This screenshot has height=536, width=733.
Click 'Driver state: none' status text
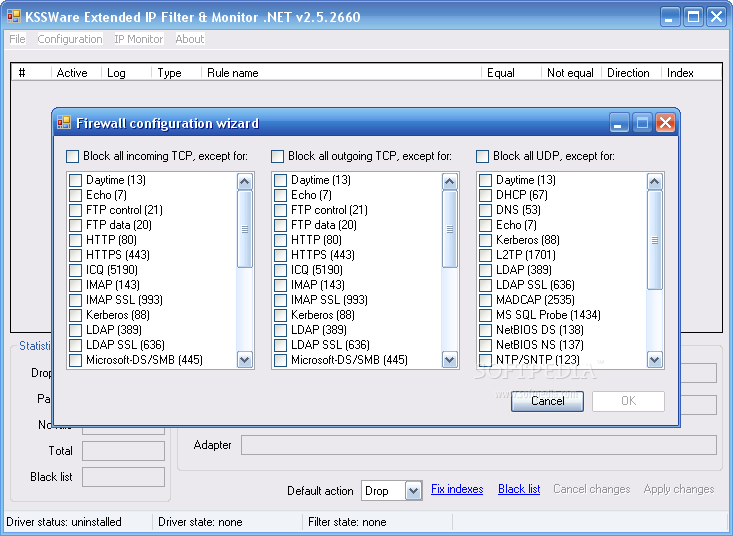point(200,522)
